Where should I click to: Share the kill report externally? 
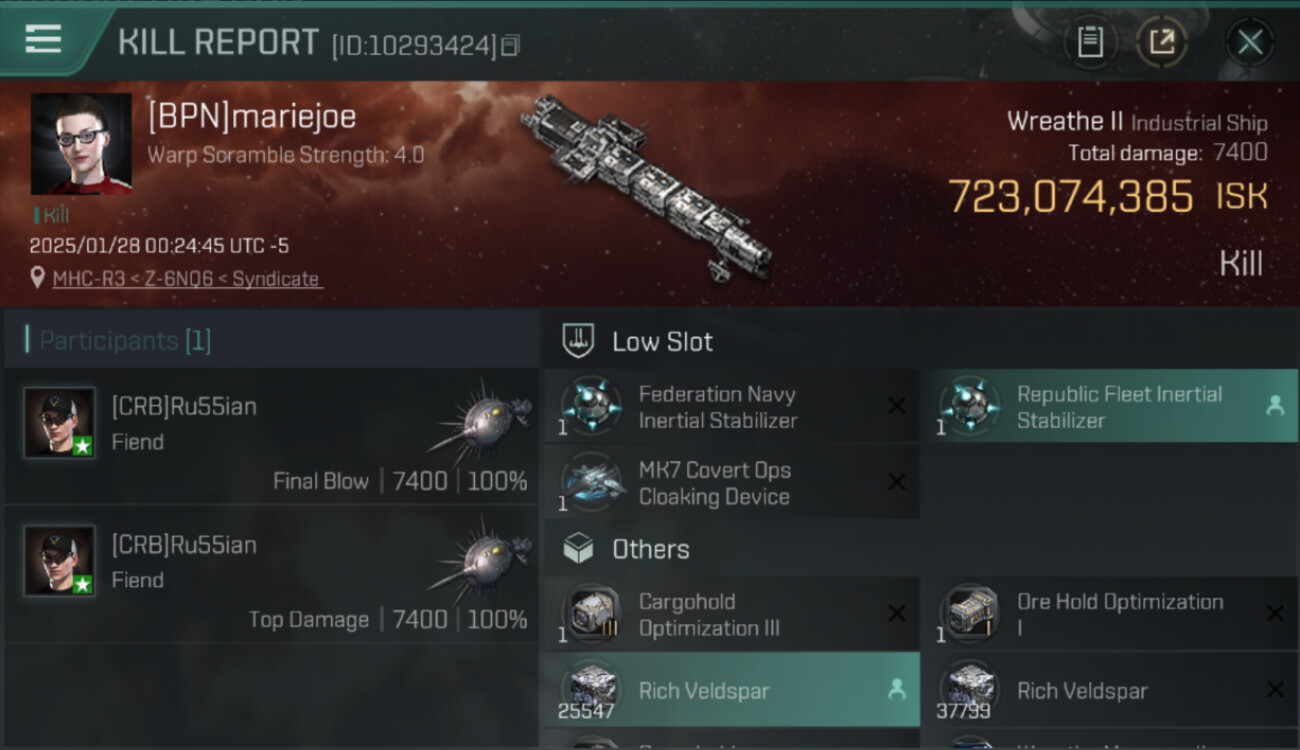(x=1161, y=42)
